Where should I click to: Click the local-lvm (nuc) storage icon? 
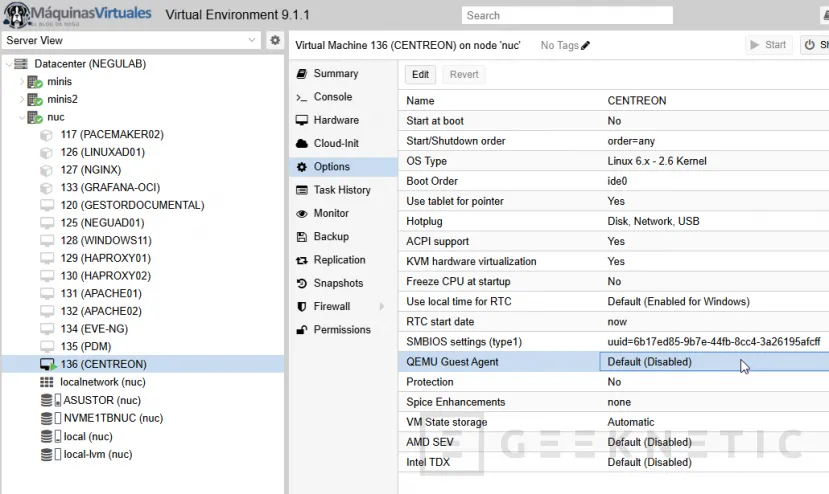point(51,454)
